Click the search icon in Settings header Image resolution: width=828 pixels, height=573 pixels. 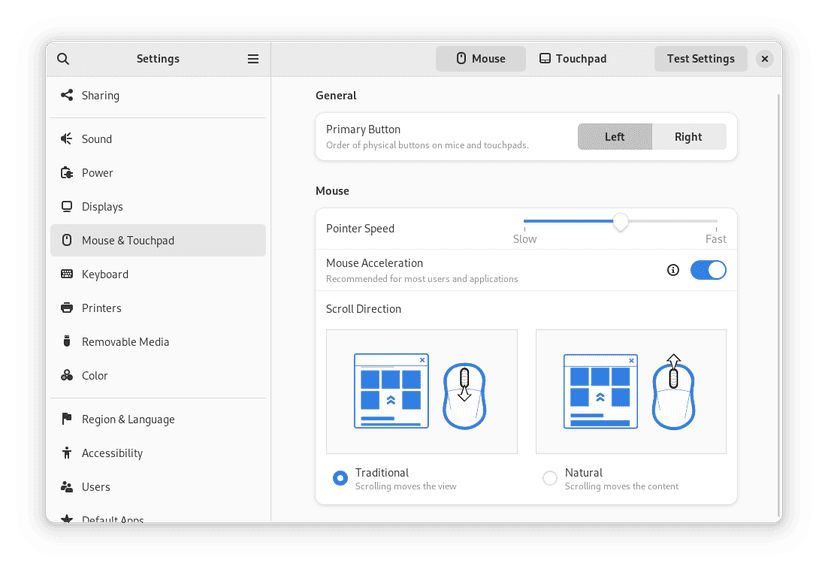64,59
